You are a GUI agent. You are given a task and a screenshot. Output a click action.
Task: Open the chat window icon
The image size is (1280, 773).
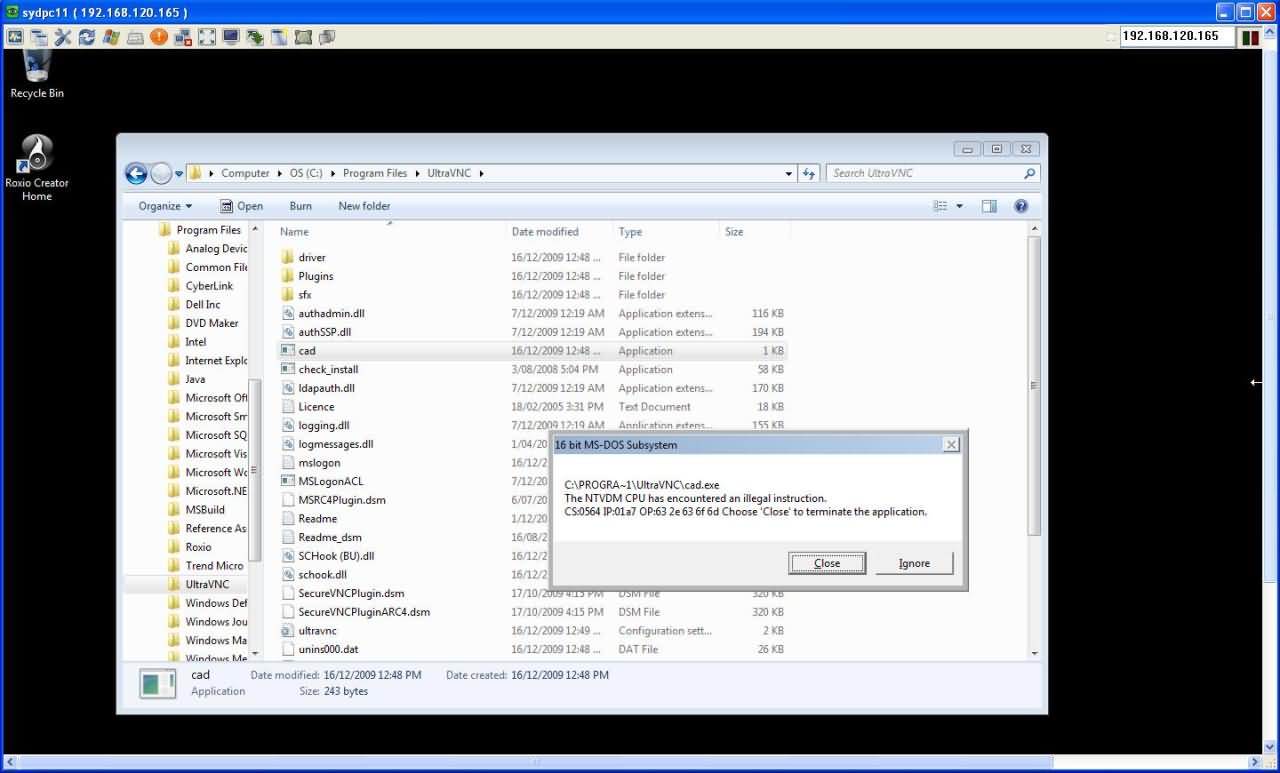[327, 37]
